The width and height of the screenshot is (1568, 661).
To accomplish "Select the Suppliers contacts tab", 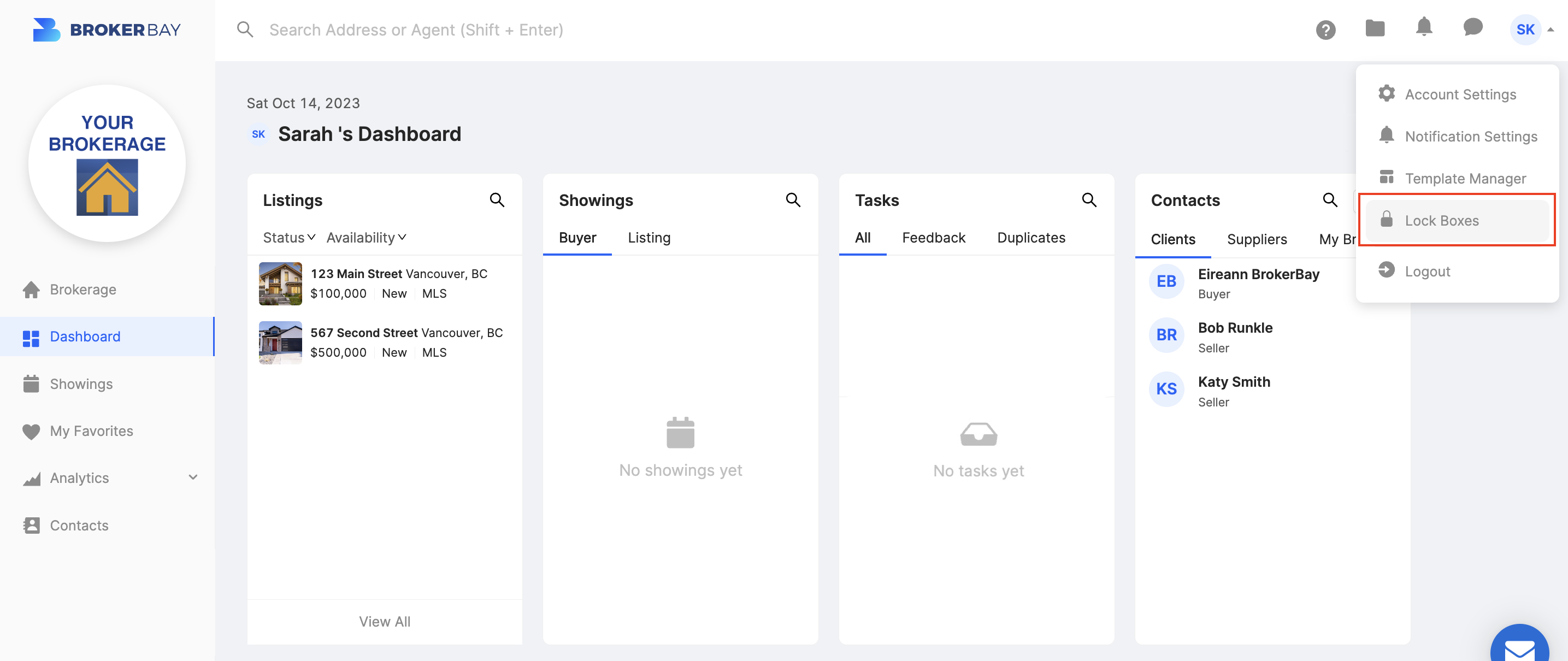I will pos(1257,239).
